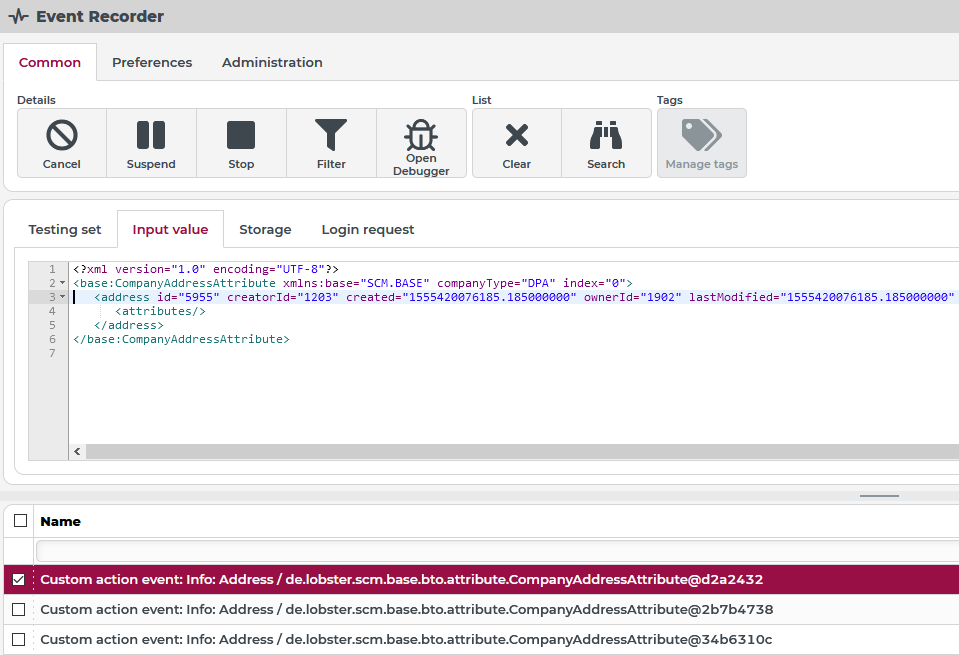Viewport: 959px width, 655px height.
Task: Switch to the Common tab
Action: pos(50,62)
